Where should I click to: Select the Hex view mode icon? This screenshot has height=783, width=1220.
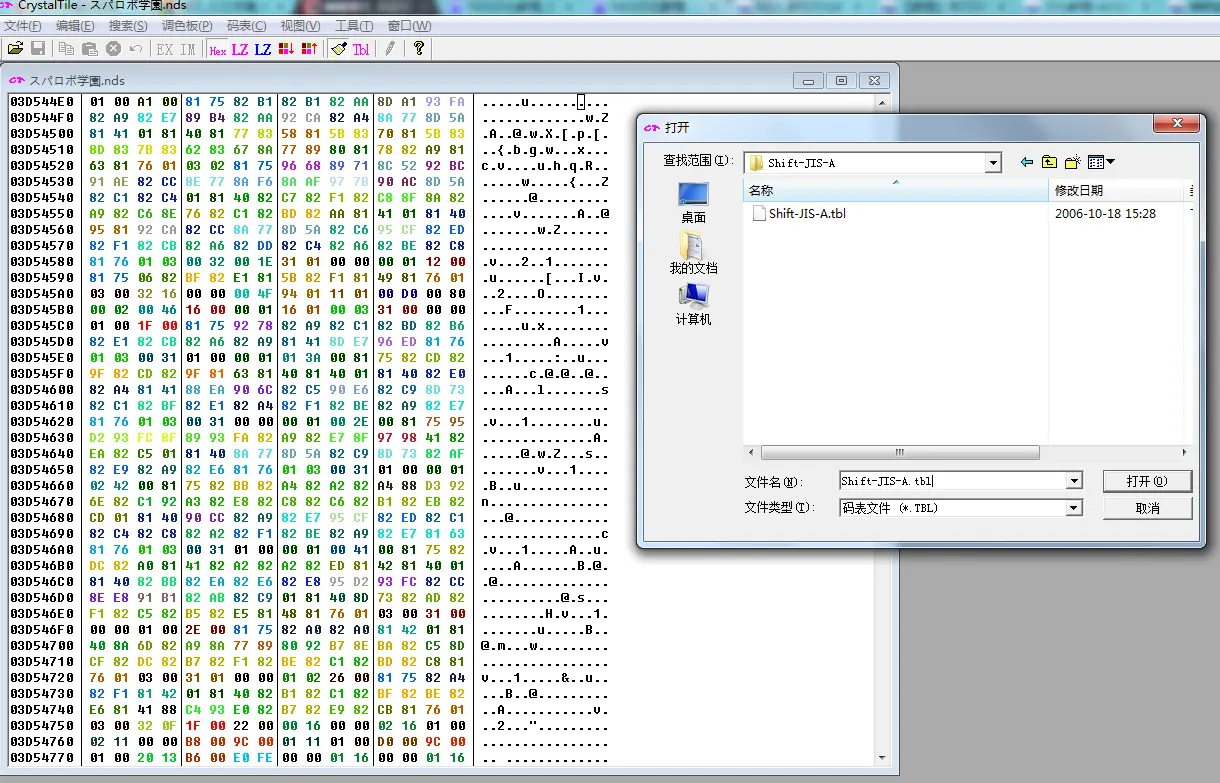pos(217,49)
